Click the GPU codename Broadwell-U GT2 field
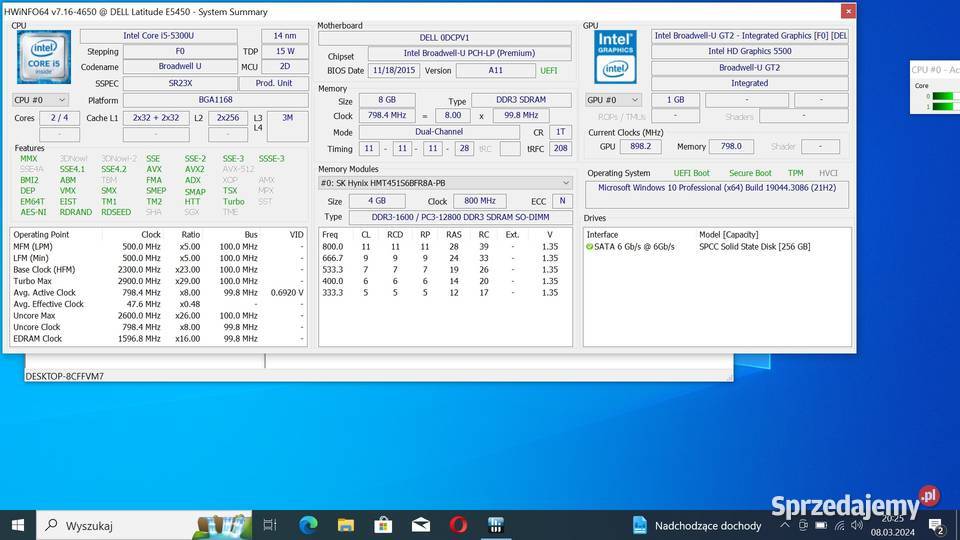Image resolution: width=960 pixels, height=540 pixels. (749, 67)
